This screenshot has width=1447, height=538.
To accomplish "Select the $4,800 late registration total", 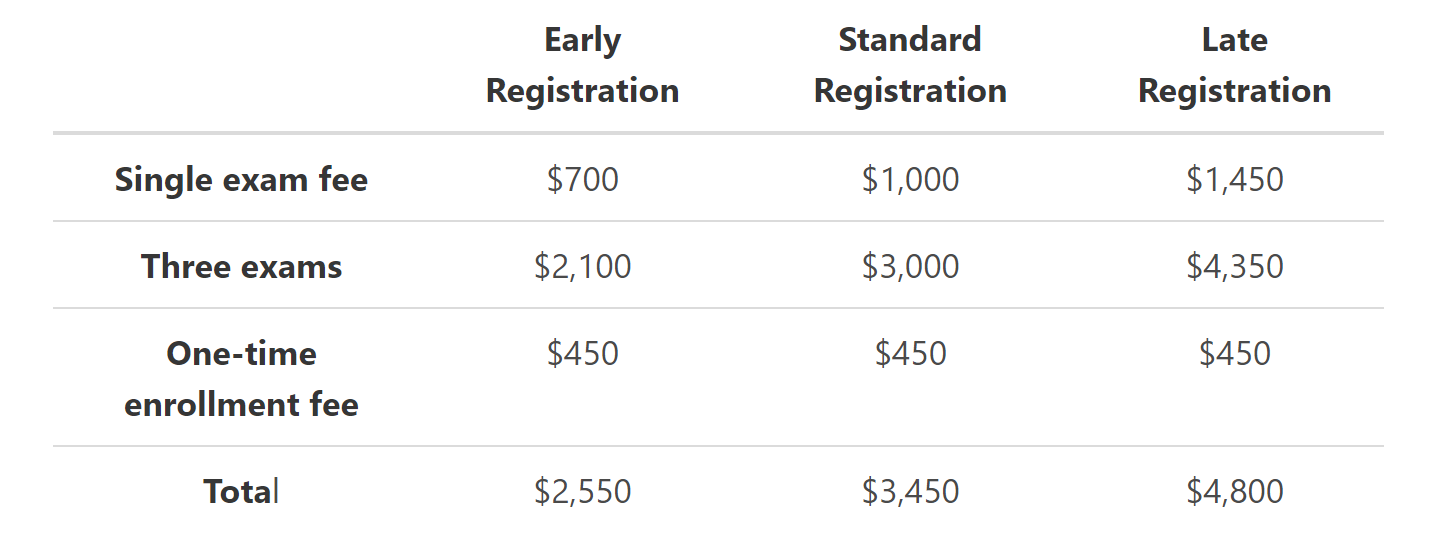I will (1234, 492).
